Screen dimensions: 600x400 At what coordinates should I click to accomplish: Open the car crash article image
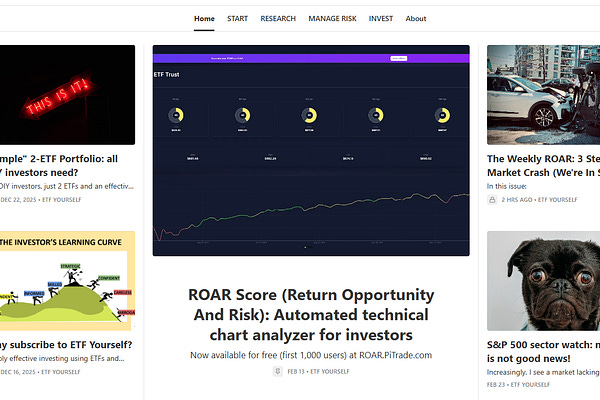click(x=543, y=95)
